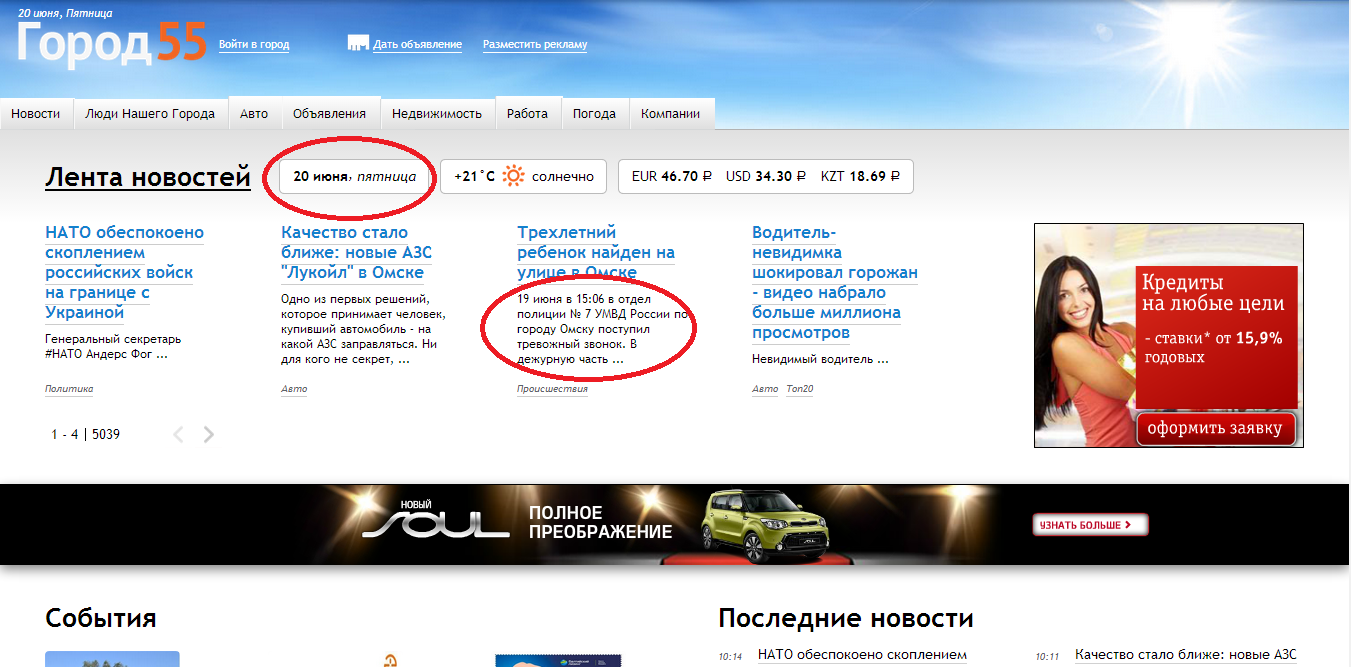Open the Погода tab
The height and width of the screenshot is (667, 1351).
594,113
